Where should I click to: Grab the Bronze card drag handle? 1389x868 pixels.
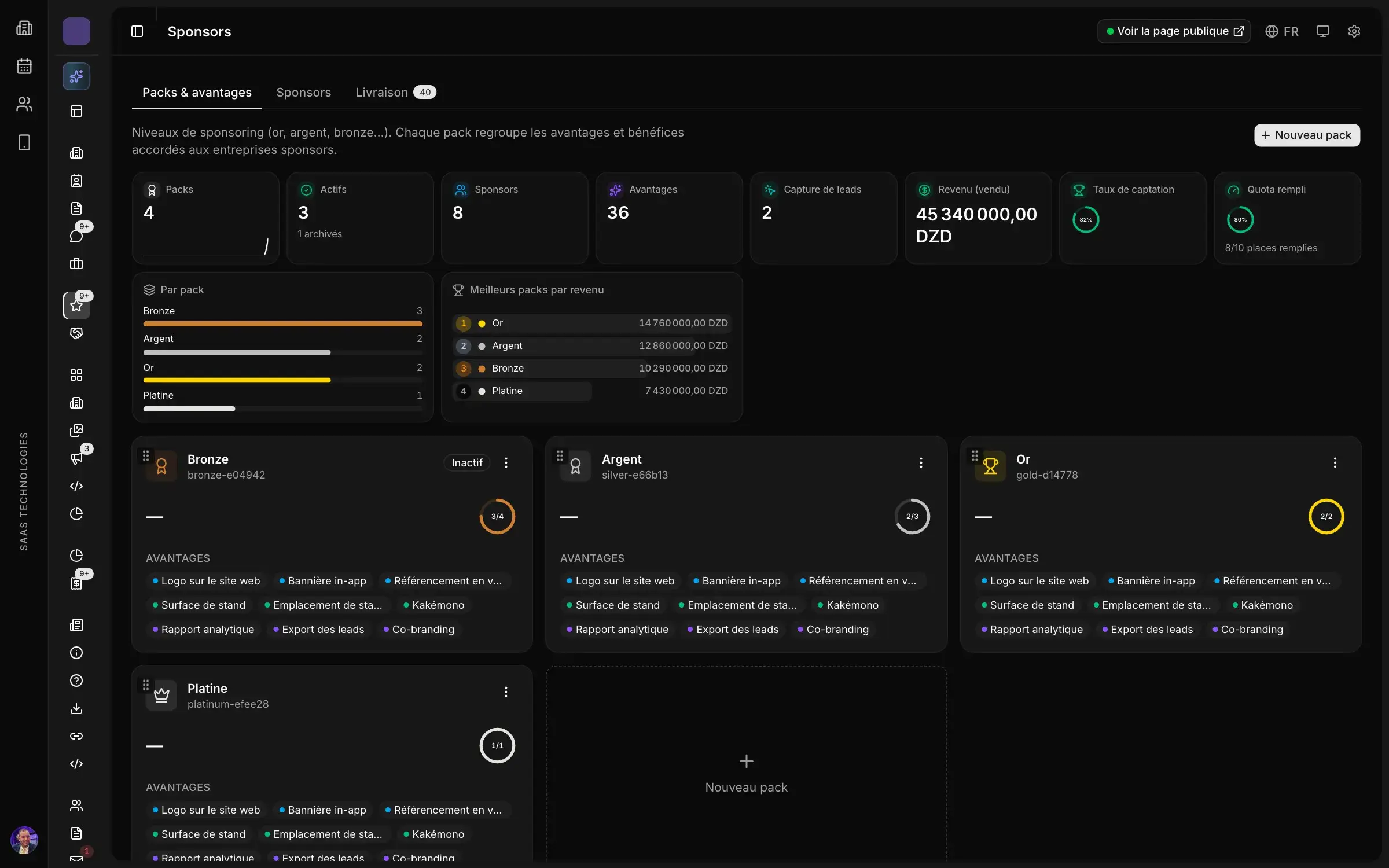[x=146, y=456]
